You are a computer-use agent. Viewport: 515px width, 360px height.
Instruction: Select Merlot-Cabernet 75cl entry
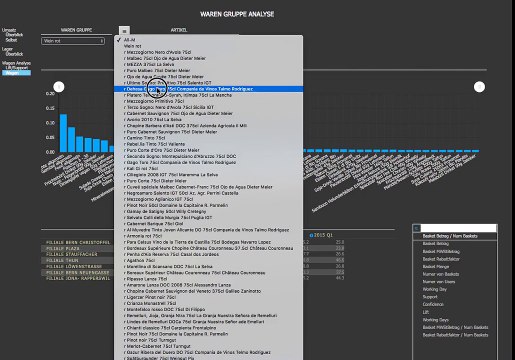coord(208,346)
